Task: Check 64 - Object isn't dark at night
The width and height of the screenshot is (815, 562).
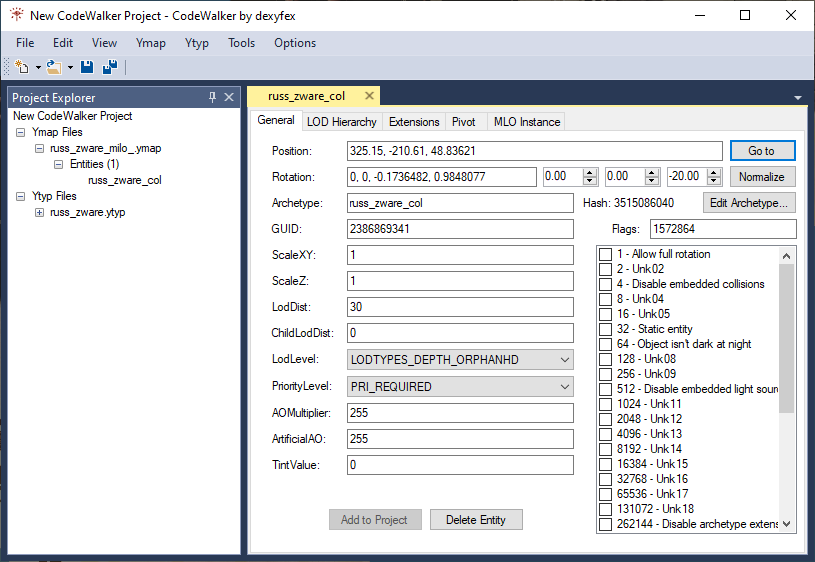Action: pyautogui.click(x=606, y=344)
